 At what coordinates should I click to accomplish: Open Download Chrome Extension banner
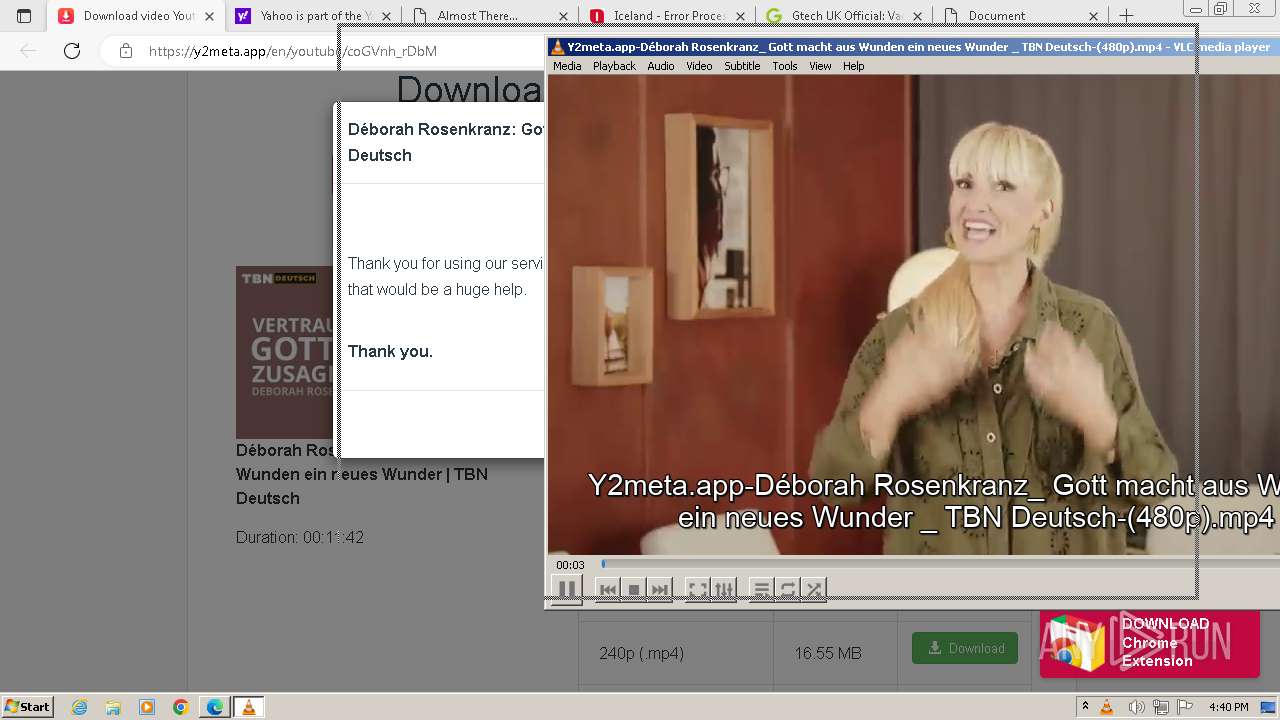tap(1149, 643)
